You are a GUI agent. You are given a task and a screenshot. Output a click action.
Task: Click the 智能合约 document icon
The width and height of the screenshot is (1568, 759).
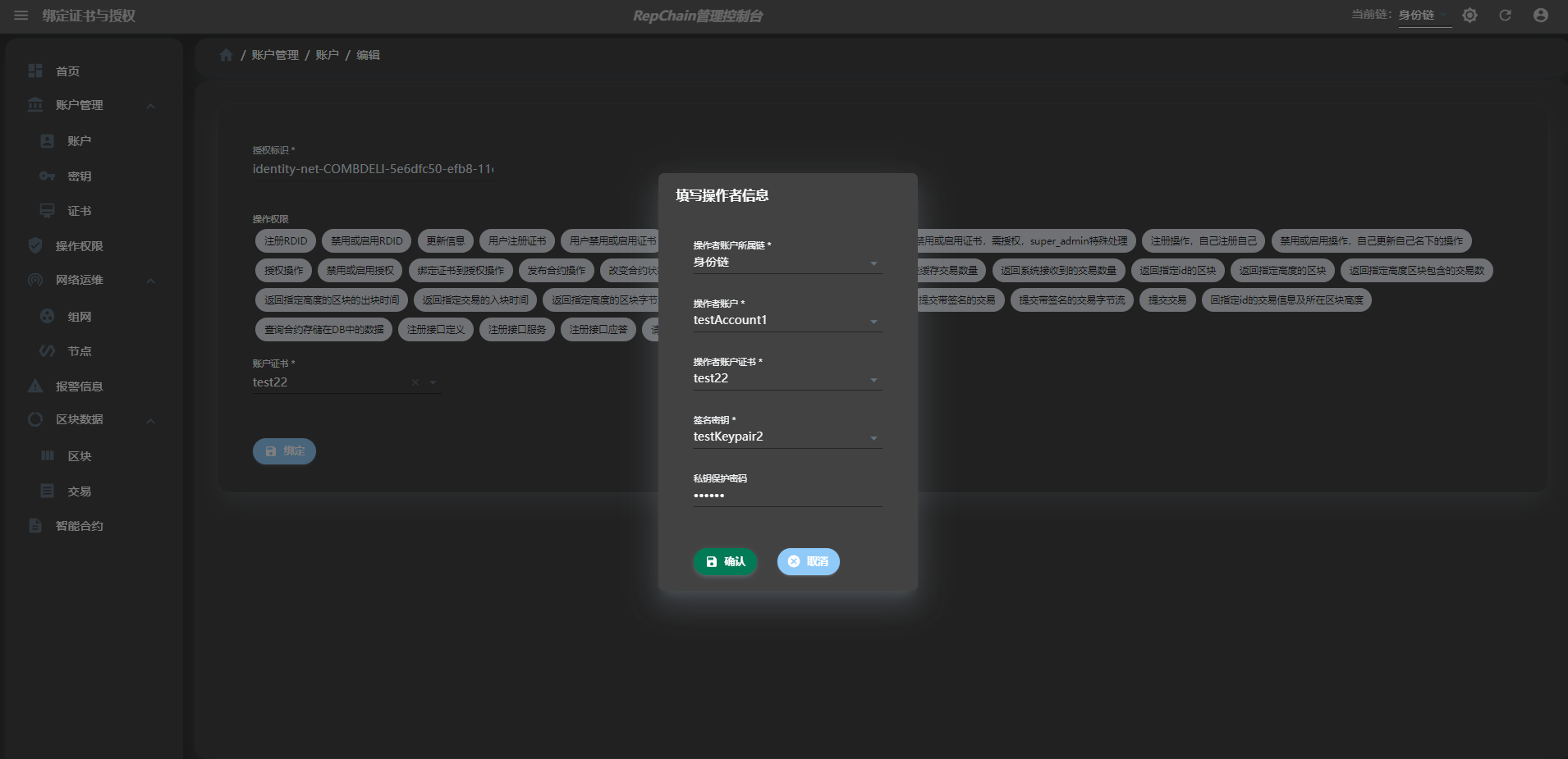point(35,525)
